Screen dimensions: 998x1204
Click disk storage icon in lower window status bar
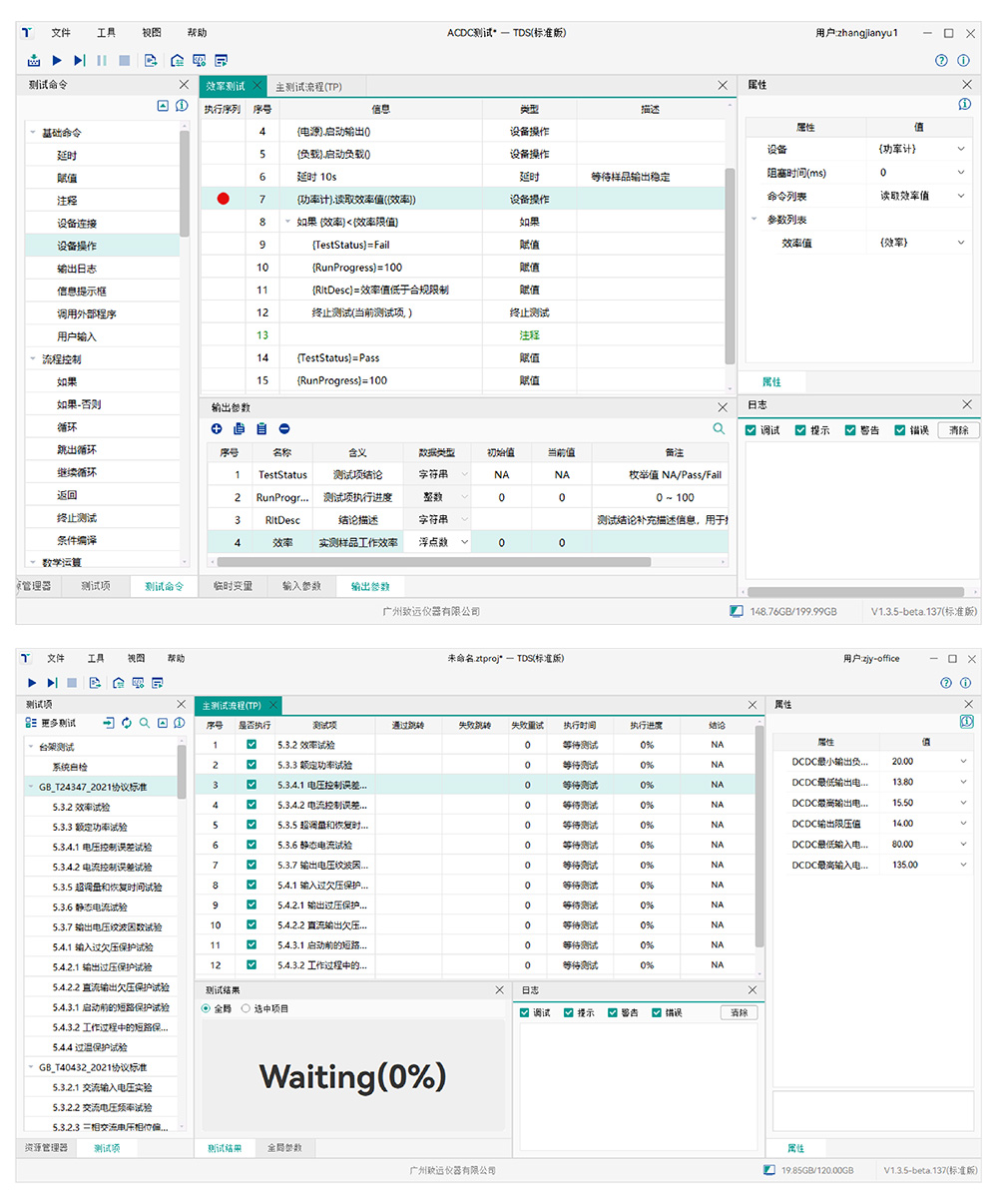[x=768, y=1170]
